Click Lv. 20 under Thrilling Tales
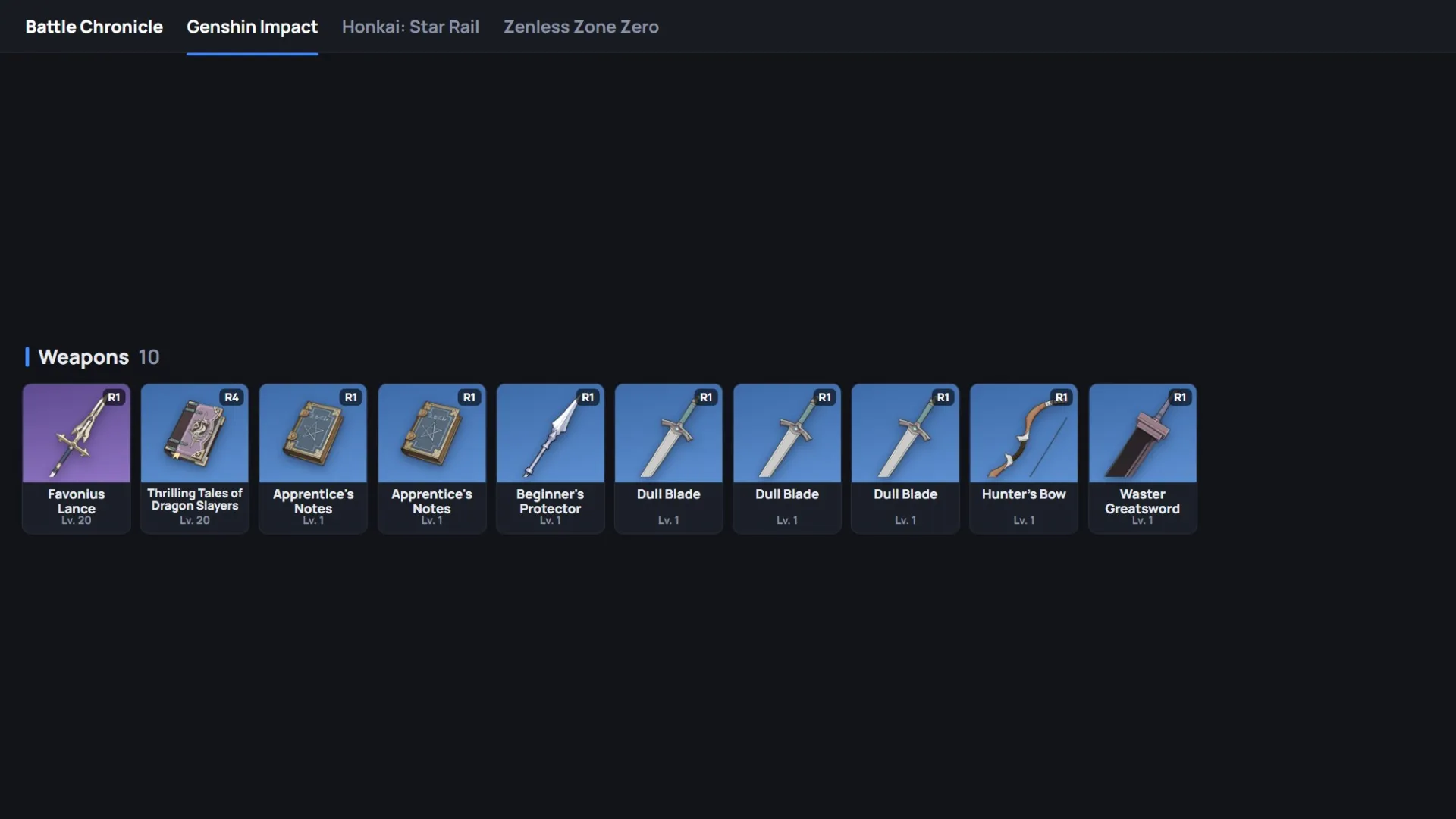Viewport: 1456px width, 819px height. (x=194, y=521)
